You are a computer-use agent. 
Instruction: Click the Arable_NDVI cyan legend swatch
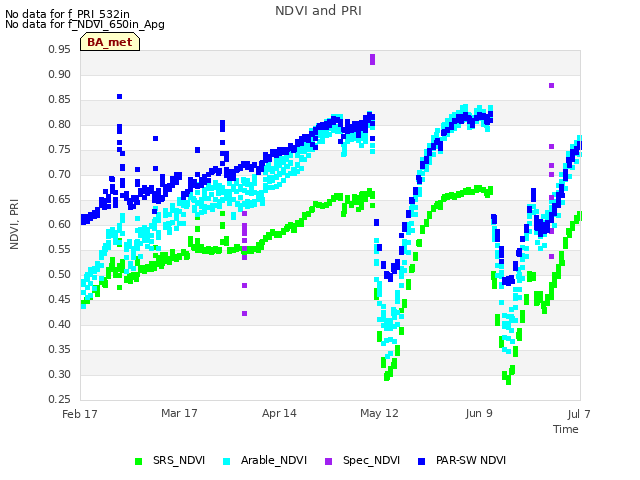227,461
